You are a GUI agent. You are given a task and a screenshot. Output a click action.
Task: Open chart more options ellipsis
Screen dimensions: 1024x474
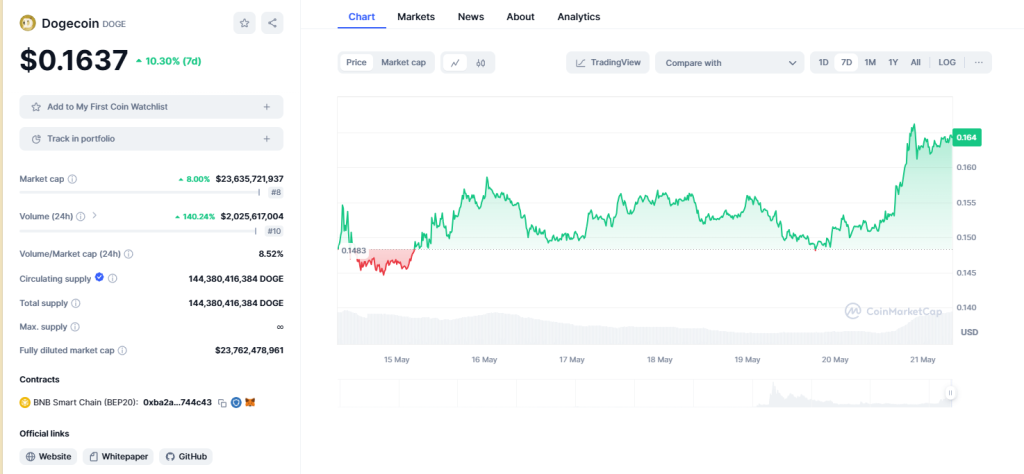point(978,63)
